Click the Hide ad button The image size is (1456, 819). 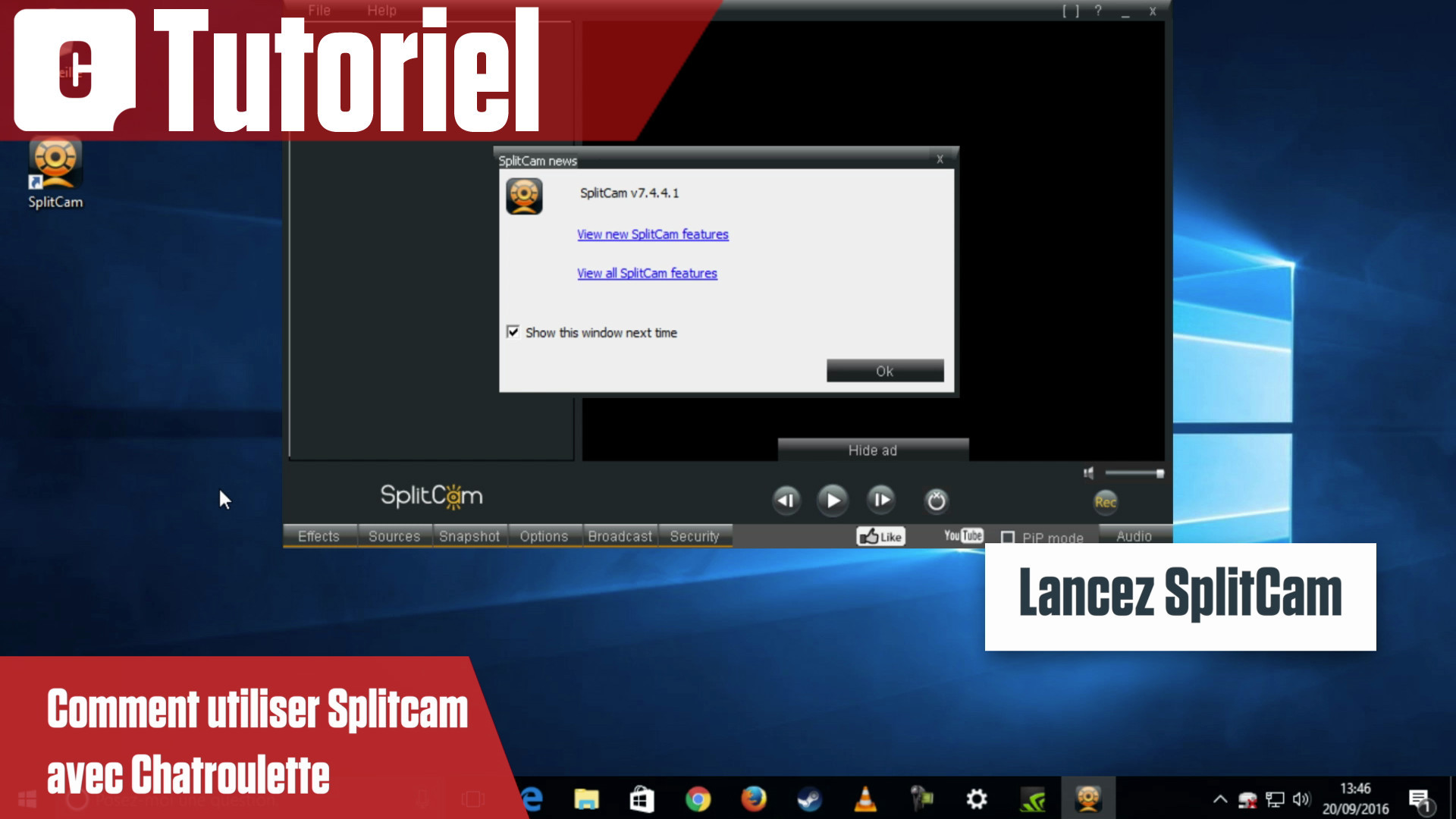point(873,450)
